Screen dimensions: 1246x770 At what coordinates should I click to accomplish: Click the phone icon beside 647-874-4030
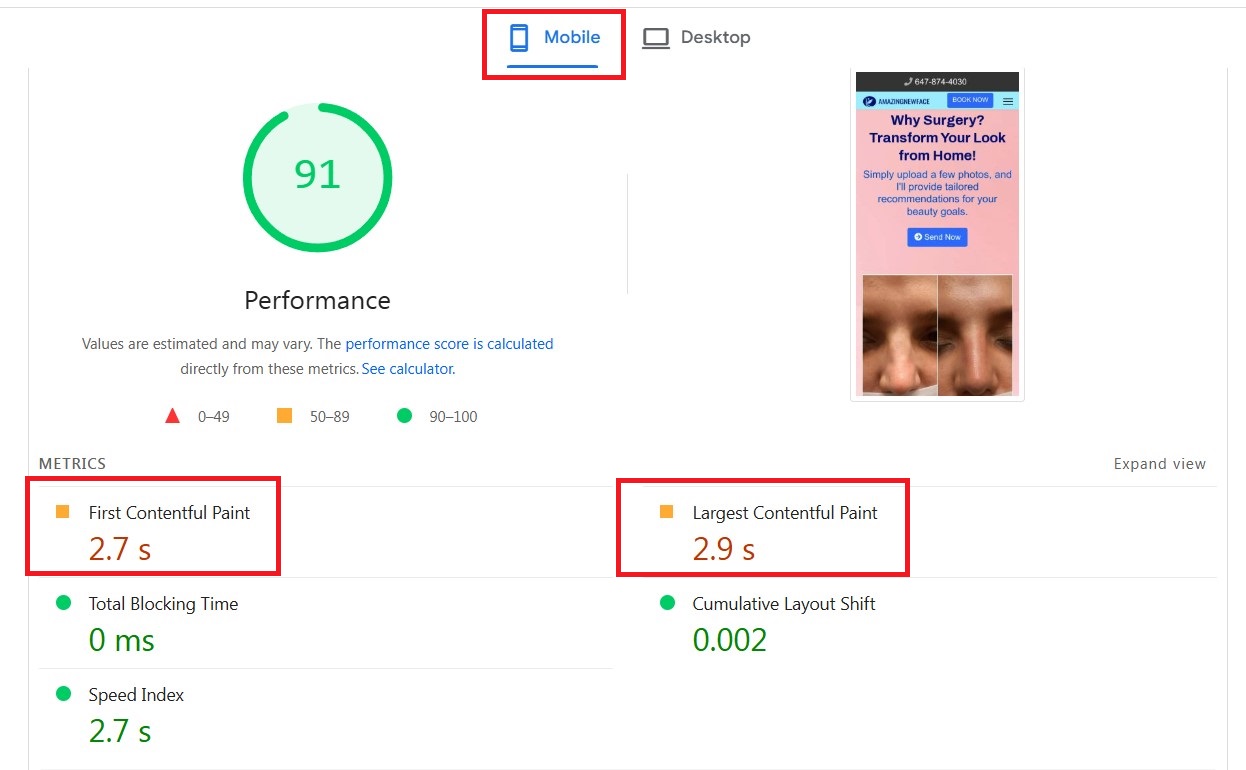pyautogui.click(x=909, y=81)
